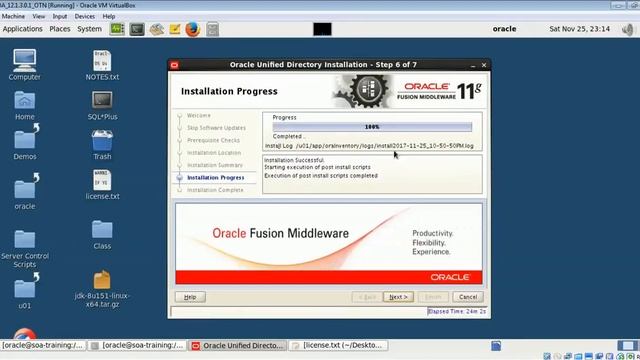Click 'Installation Successful.' log line
This screenshot has width=640, height=360.
tap(294, 160)
